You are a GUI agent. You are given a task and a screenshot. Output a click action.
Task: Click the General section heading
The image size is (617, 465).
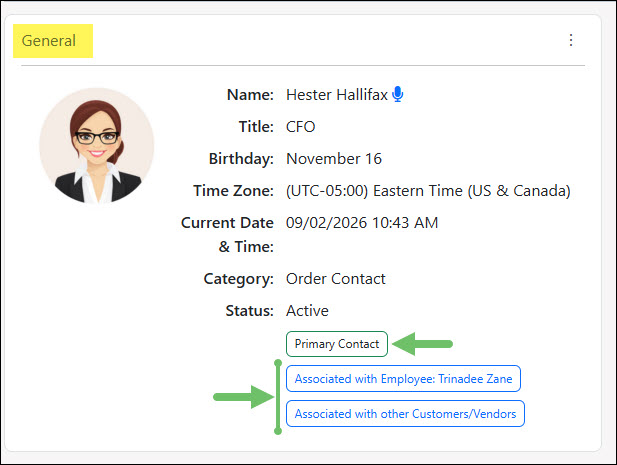coord(49,41)
